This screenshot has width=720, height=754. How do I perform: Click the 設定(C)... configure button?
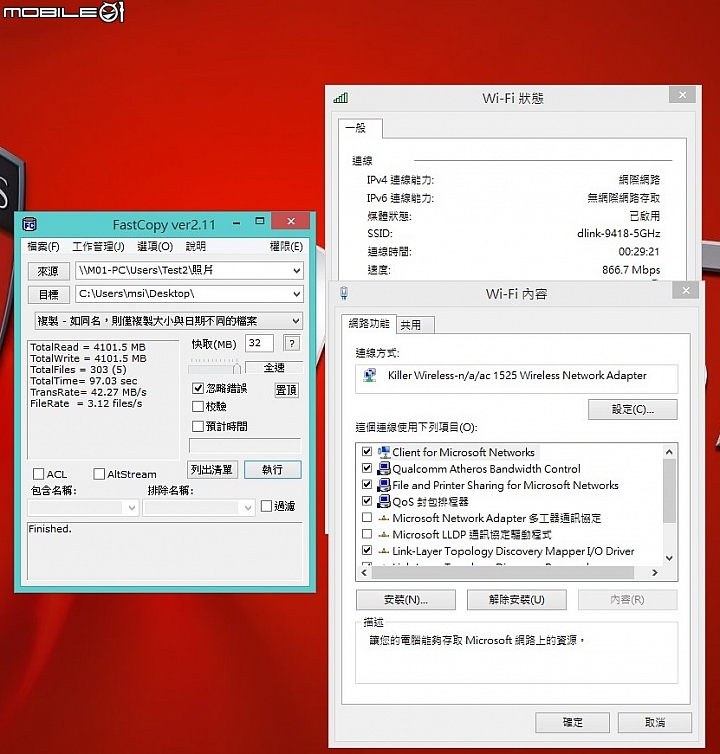(x=632, y=409)
